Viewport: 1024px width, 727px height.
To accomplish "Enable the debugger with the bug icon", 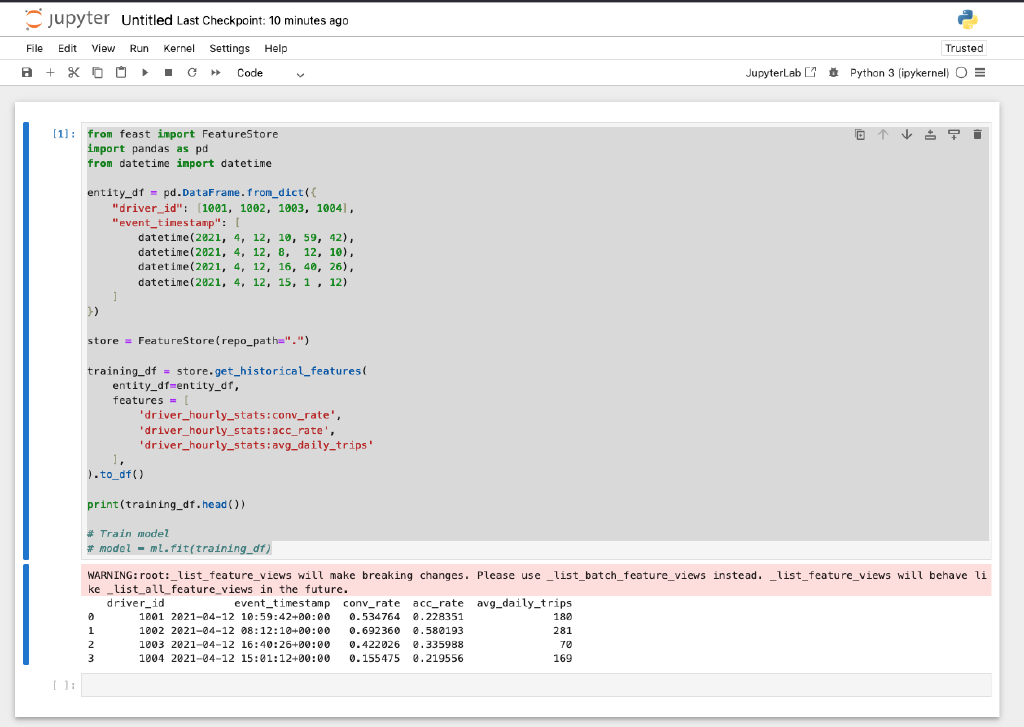I will (x=833, y=73).
